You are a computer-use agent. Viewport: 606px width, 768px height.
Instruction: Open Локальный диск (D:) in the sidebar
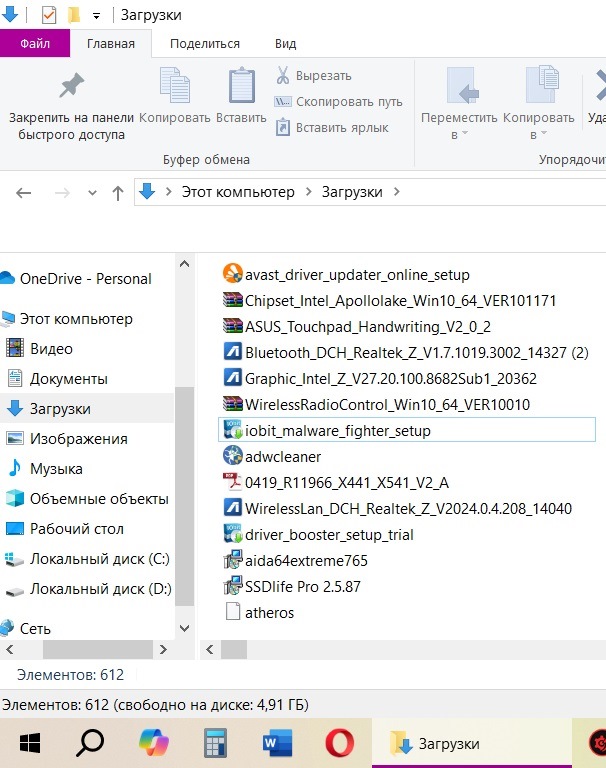(x=88, y=589)
